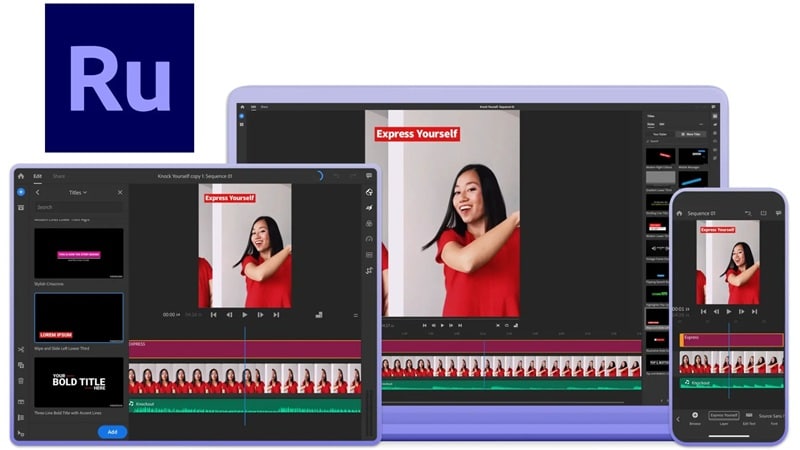The height and width of the screenshot is (450, 800).
Task: Select the Stylish Crisscross title template
Action: point(79,254)
